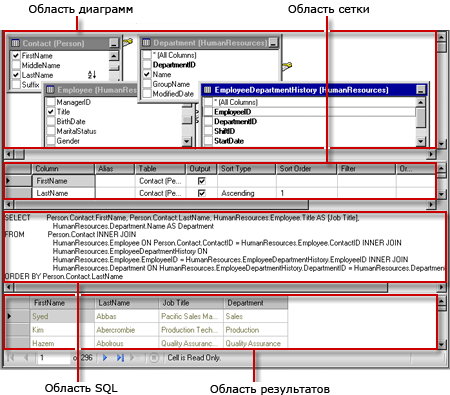Screen dimensions: 450x395
Task: Go to the previous result record
Action: tap(26, 358)
